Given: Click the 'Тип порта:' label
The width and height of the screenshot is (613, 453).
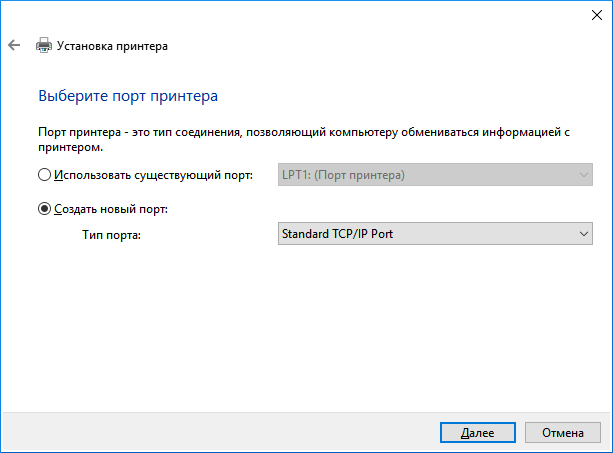Looking at the screenshot, I should (x=112, y=235).
